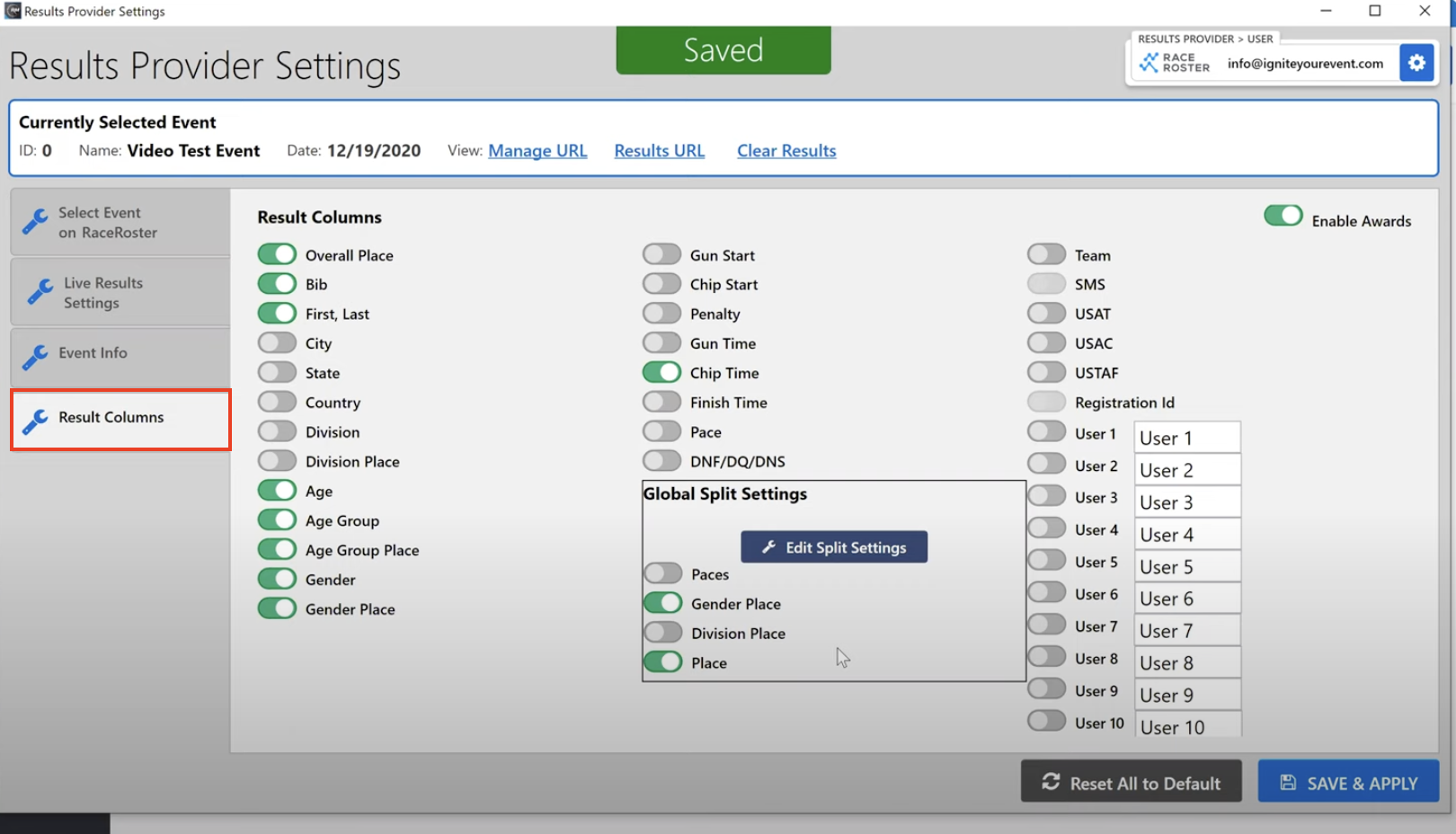Click the Clear Results link

[786, 151]
